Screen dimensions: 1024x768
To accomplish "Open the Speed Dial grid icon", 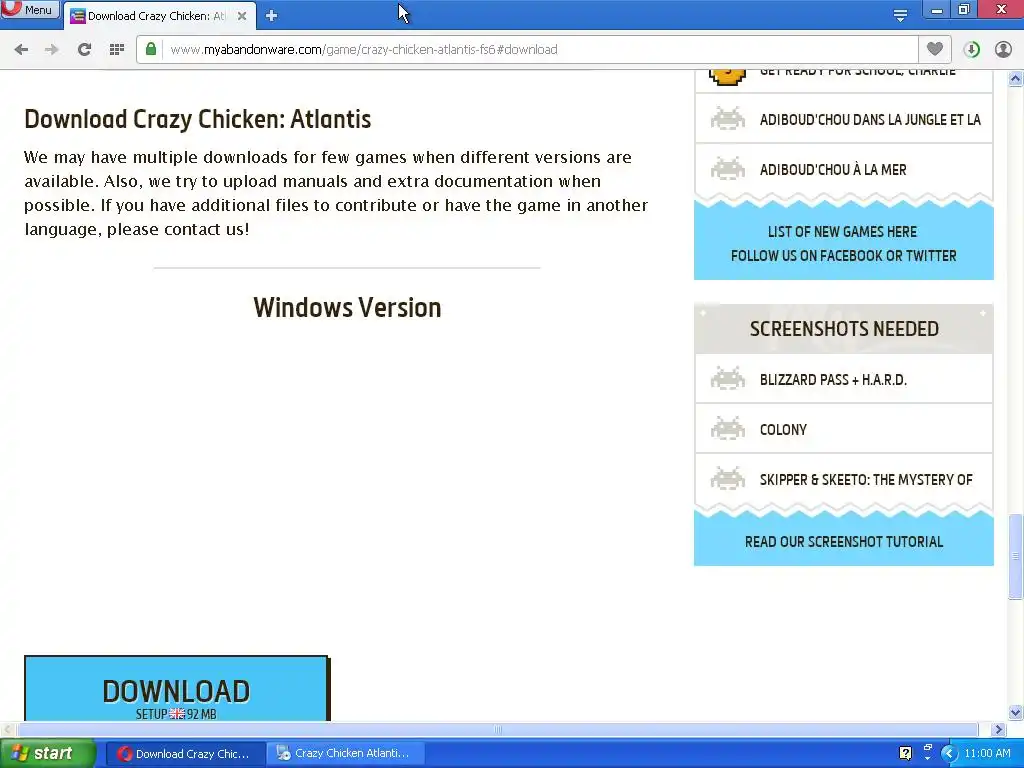I will 117,50.
